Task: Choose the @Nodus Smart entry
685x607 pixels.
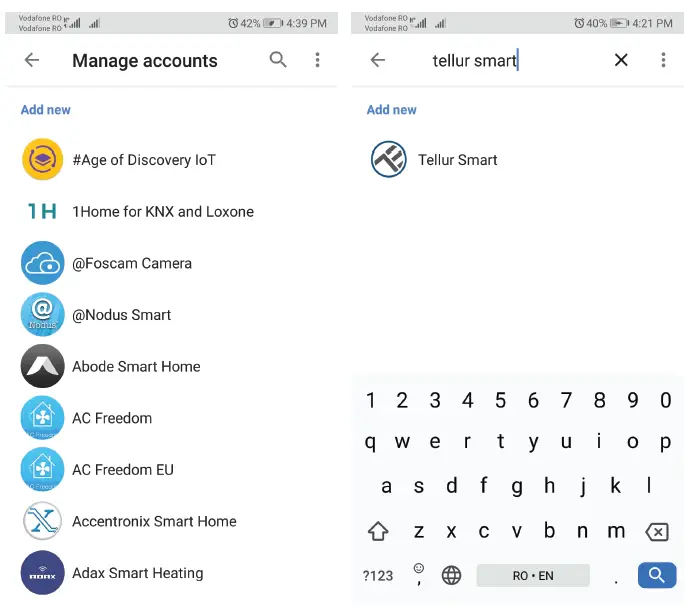Action: [x=121, y=315]
